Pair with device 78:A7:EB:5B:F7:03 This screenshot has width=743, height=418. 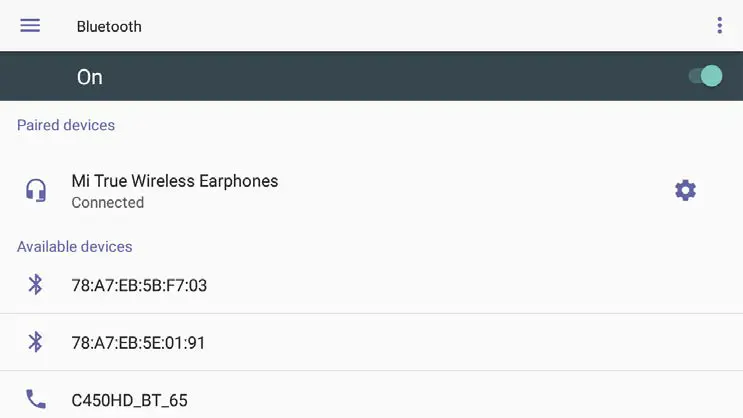tap(139, 286)
